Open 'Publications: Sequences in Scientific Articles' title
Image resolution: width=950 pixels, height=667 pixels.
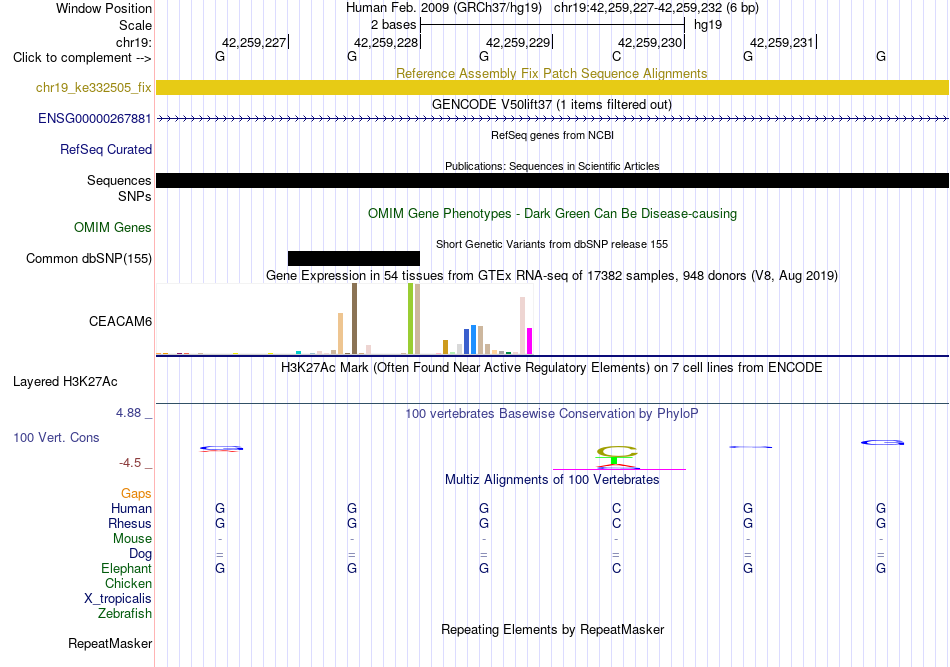click(x=552, y=166)
